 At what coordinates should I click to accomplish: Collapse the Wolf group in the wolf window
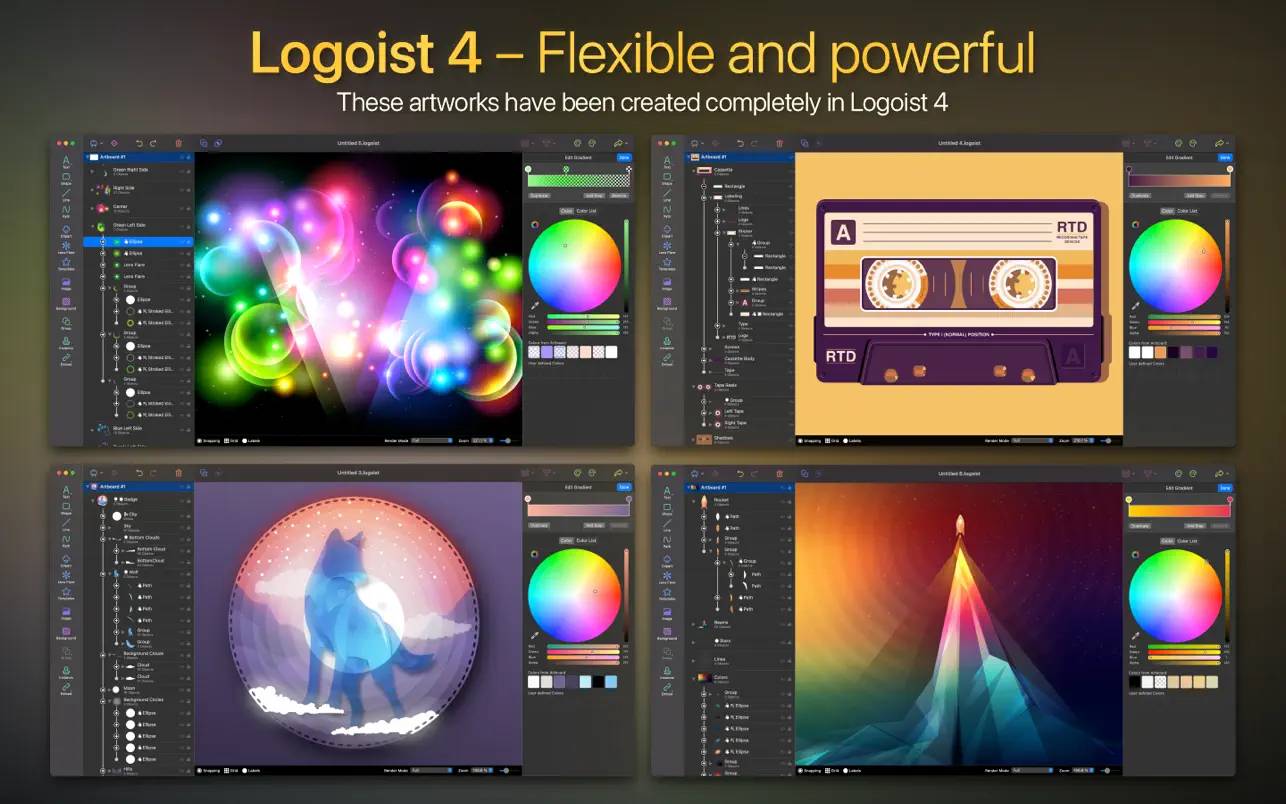point(110,573)
